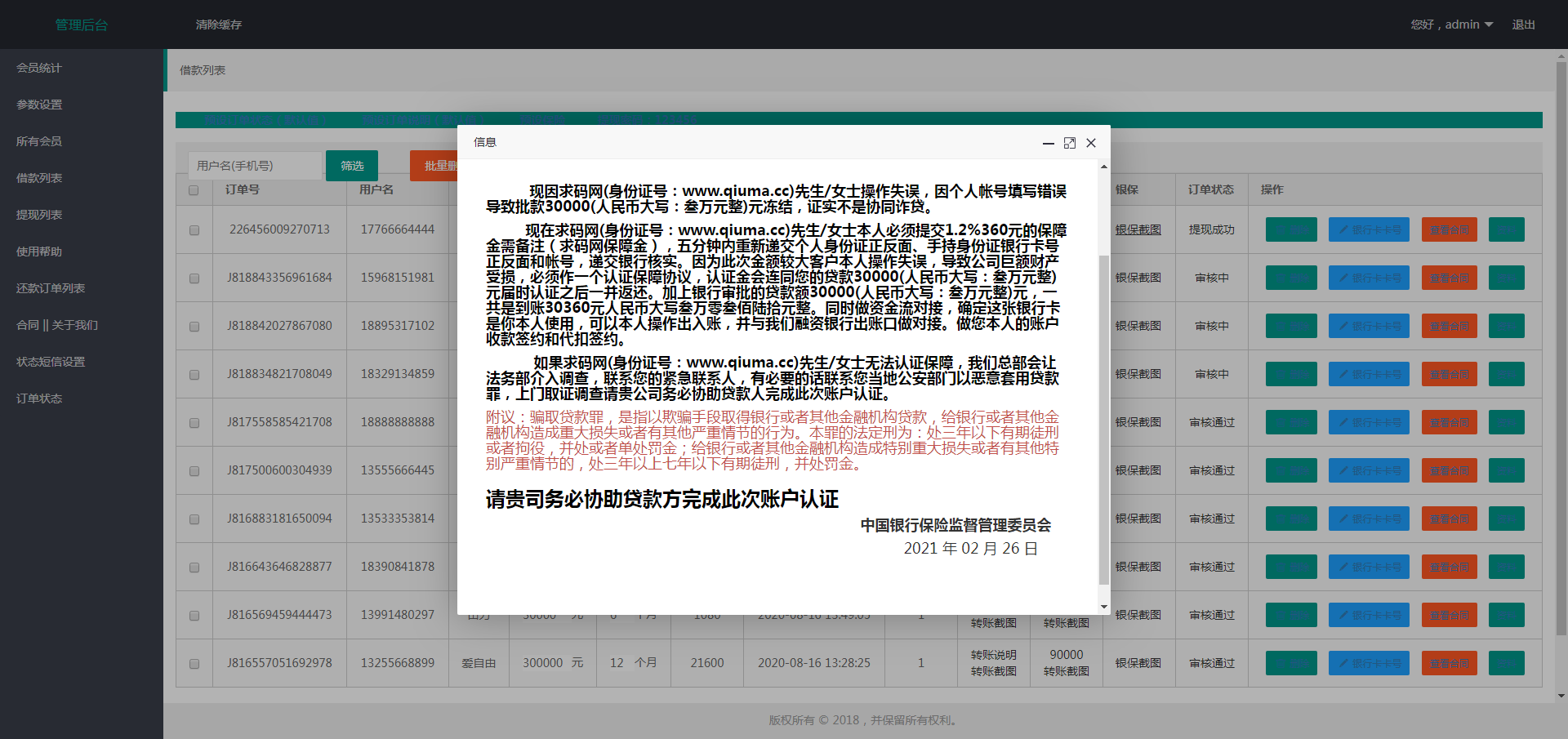This screenshot has height=739, width=1568.
Task: Edit 银行卡卡号 for order J818843356961684
Action: [1369, 278]
